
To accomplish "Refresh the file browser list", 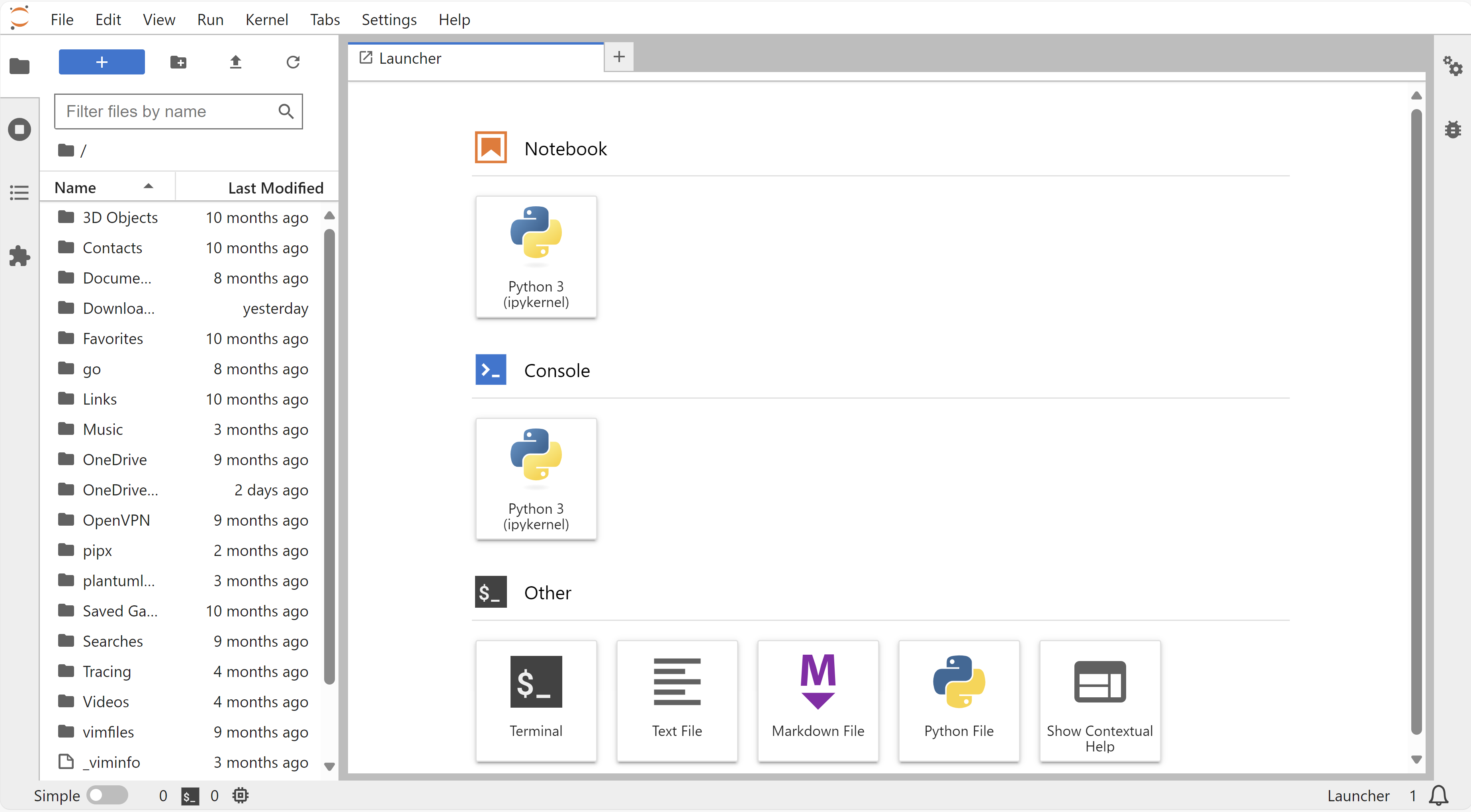I will click(293, 62).
